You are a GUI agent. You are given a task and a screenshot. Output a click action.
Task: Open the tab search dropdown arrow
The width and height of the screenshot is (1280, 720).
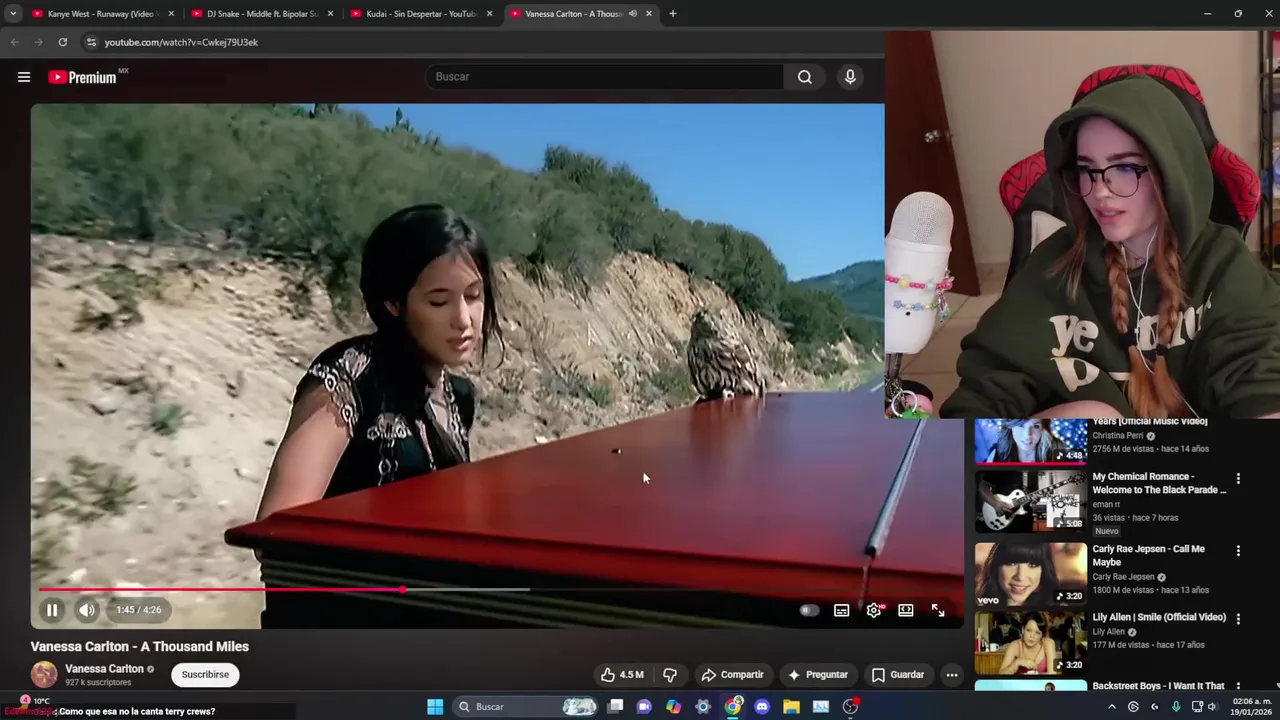13,14
